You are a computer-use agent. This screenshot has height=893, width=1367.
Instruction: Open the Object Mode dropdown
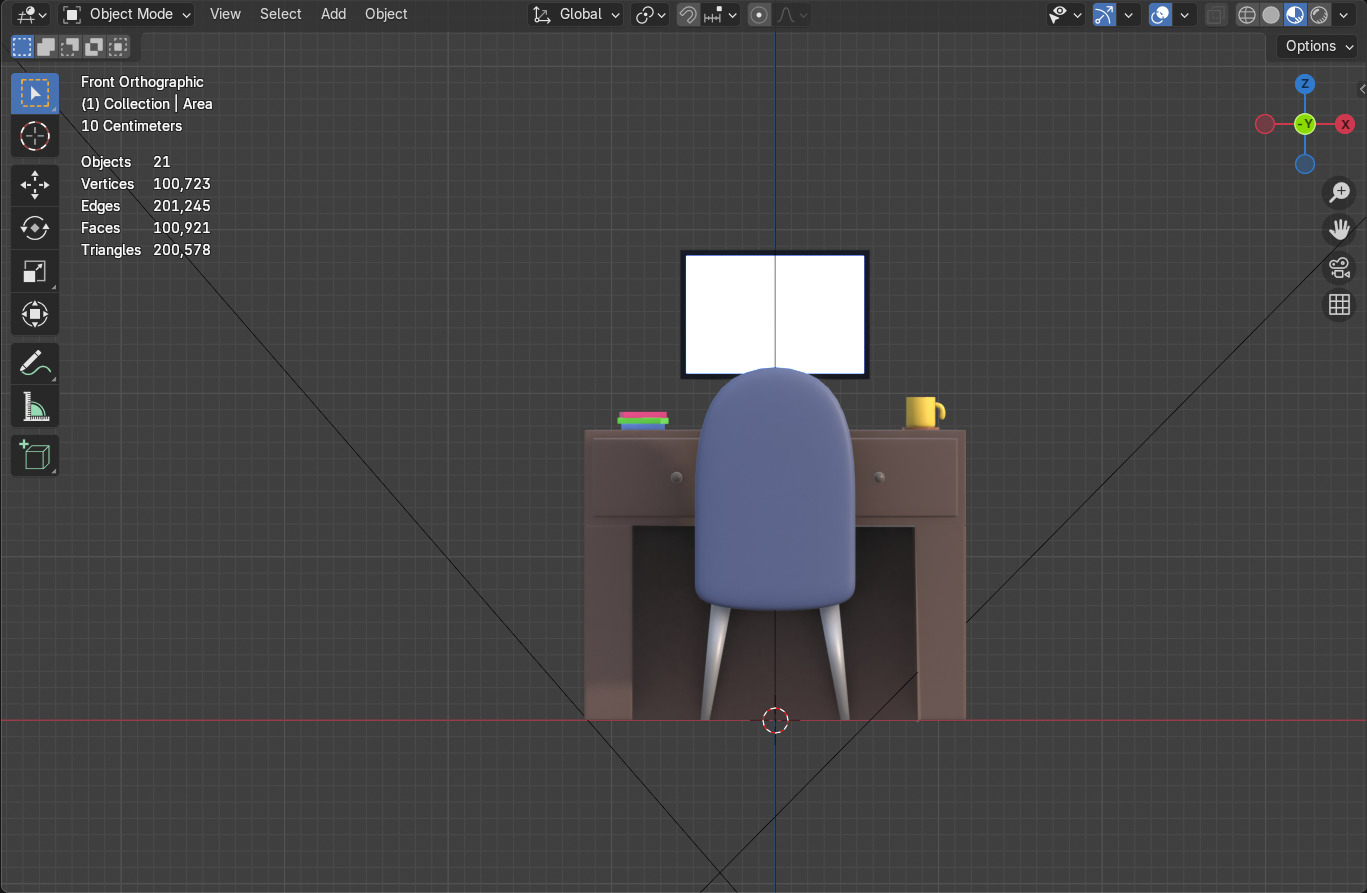point(126,15)
